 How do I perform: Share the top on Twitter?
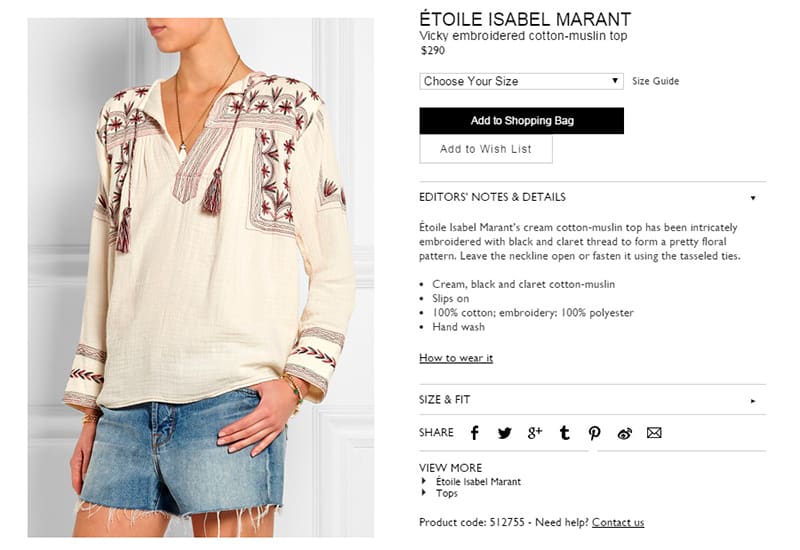[504, 433]
